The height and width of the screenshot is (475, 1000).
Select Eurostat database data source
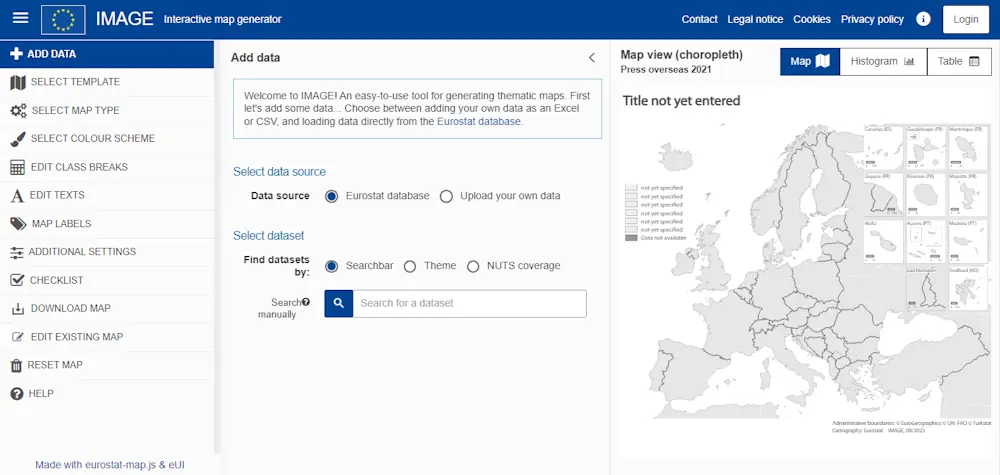click(331, 196)
